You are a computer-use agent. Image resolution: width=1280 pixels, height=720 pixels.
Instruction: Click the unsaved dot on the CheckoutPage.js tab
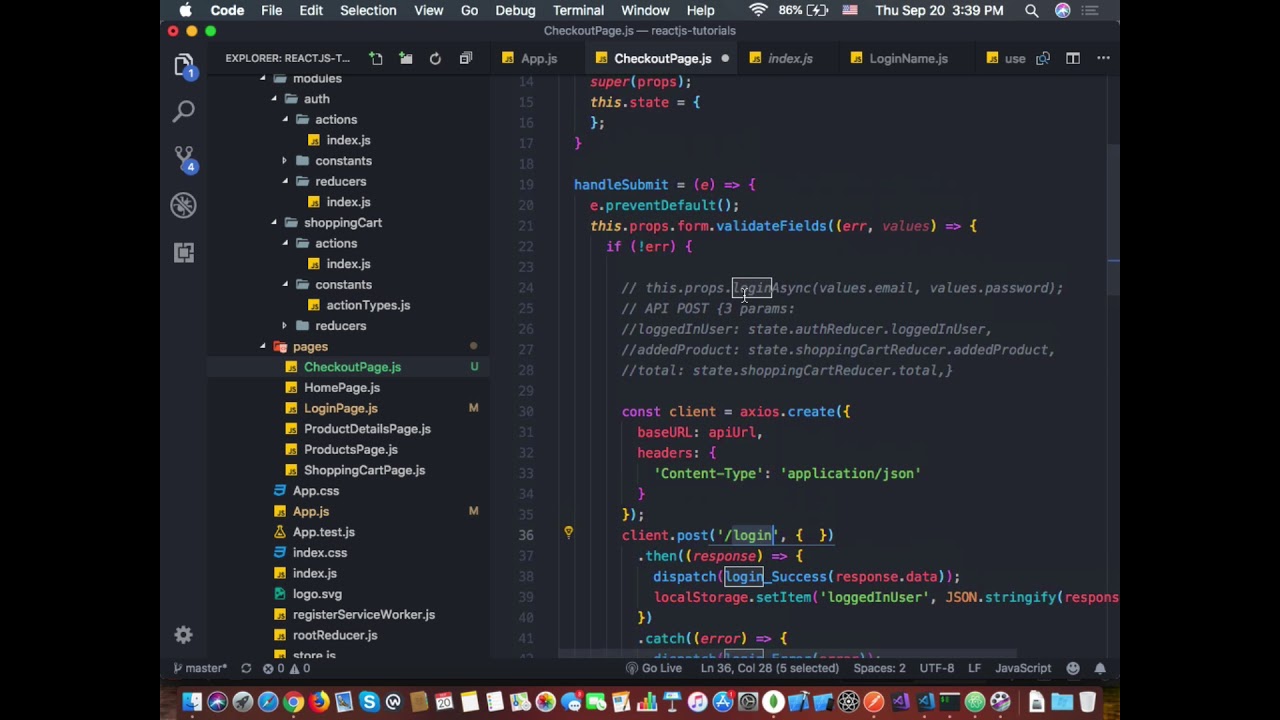725,58
